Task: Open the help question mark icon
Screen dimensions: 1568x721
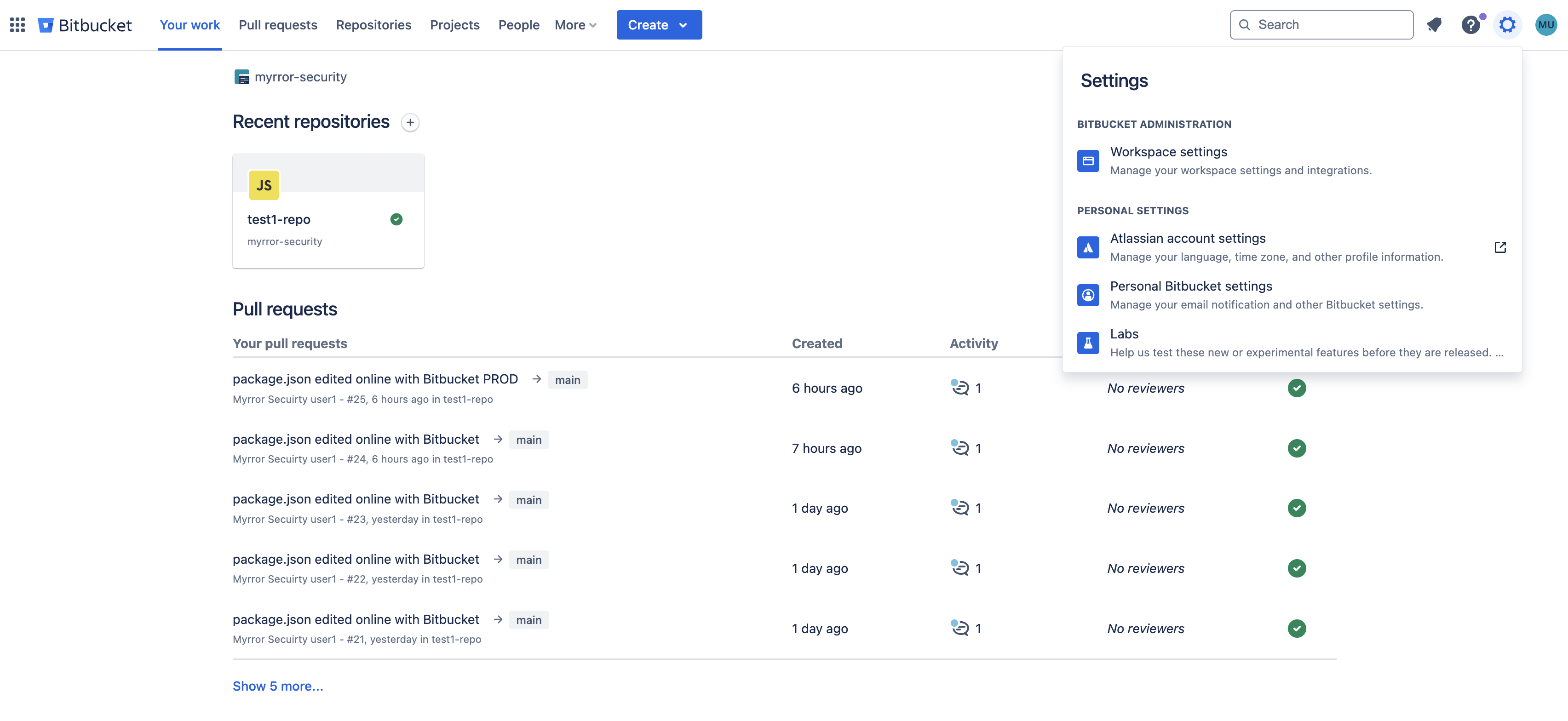Action: (x=1470, y=25)
